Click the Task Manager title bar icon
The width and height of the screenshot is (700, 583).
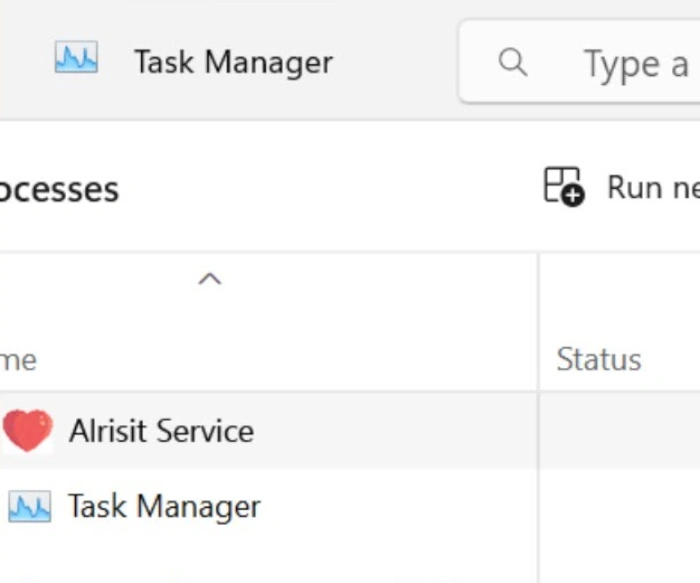point(76,61)
